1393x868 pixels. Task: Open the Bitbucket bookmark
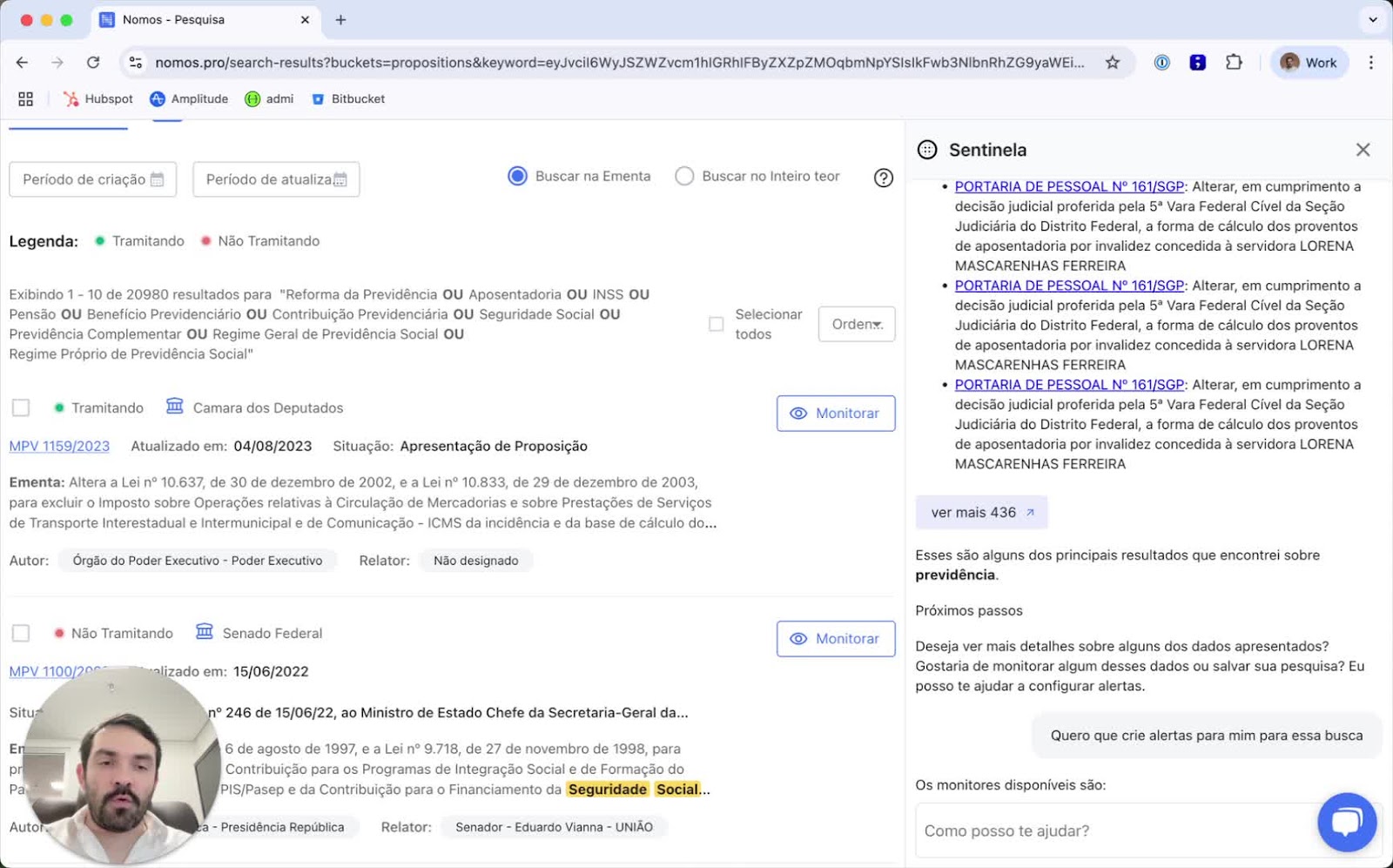point(348,99)
